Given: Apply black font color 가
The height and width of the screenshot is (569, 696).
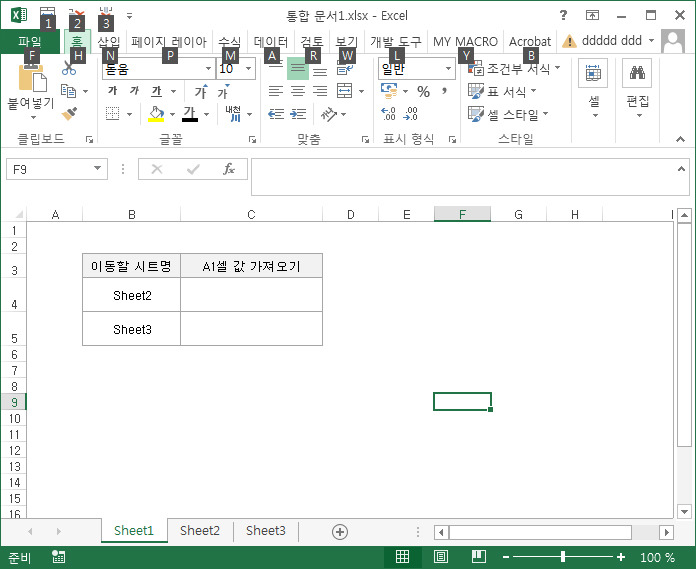Looking at the screenshot, I should (190, 114).
